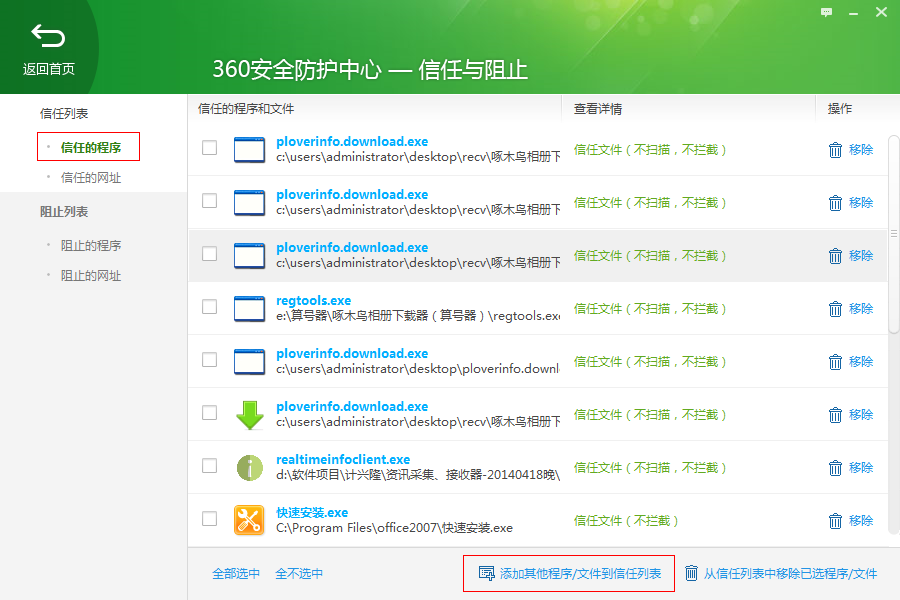This screenshot has width=900, height=600.
Task: Select 信任的程序 in the sidebar
Action: [91, 148]
